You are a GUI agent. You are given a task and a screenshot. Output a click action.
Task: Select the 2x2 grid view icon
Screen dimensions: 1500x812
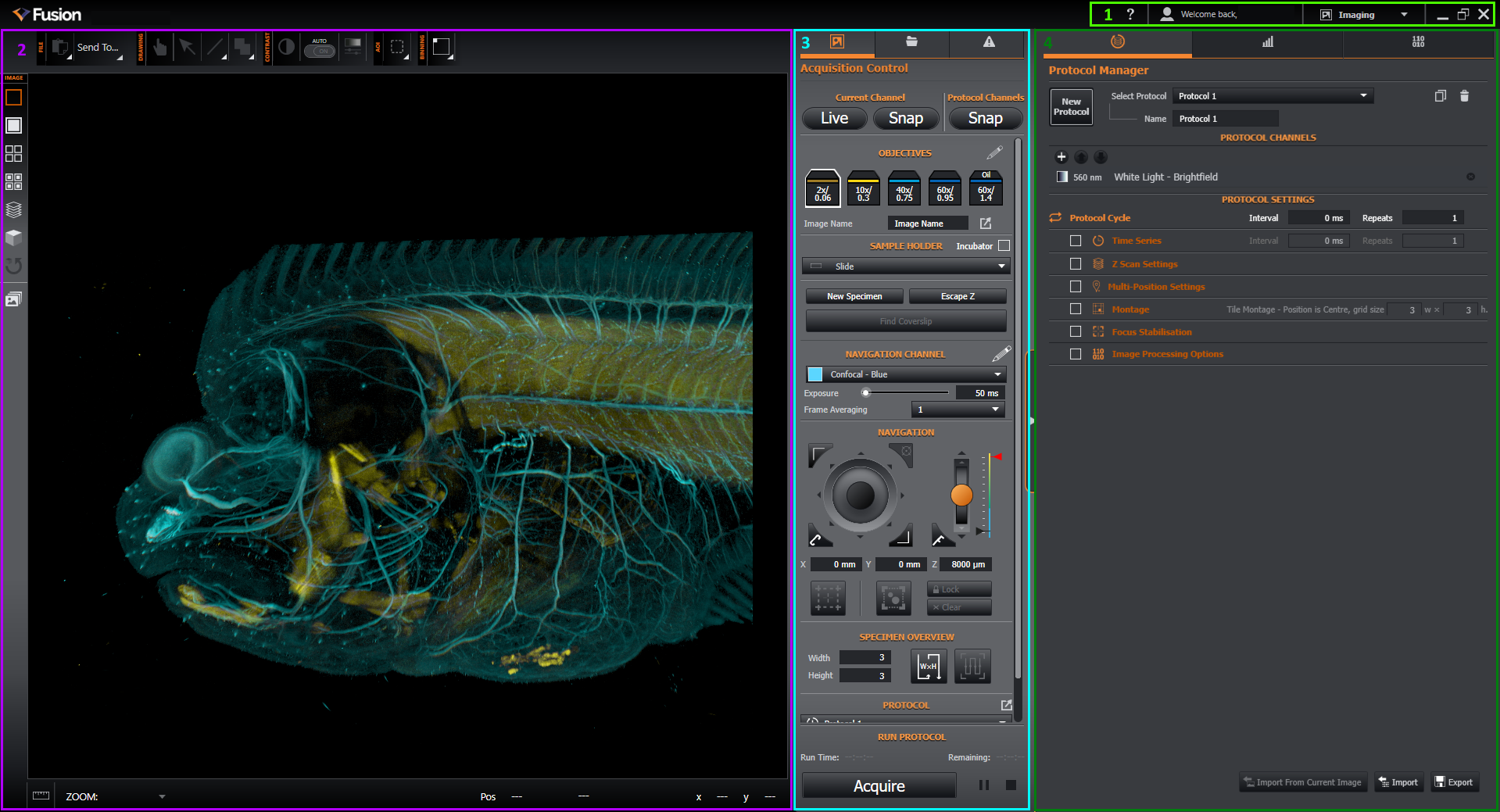pyautogui.click(x=13, y=153)
